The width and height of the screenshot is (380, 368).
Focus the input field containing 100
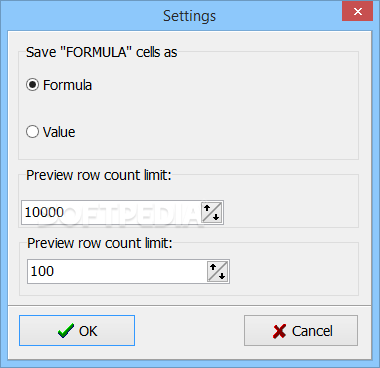[x=117, y=271]
